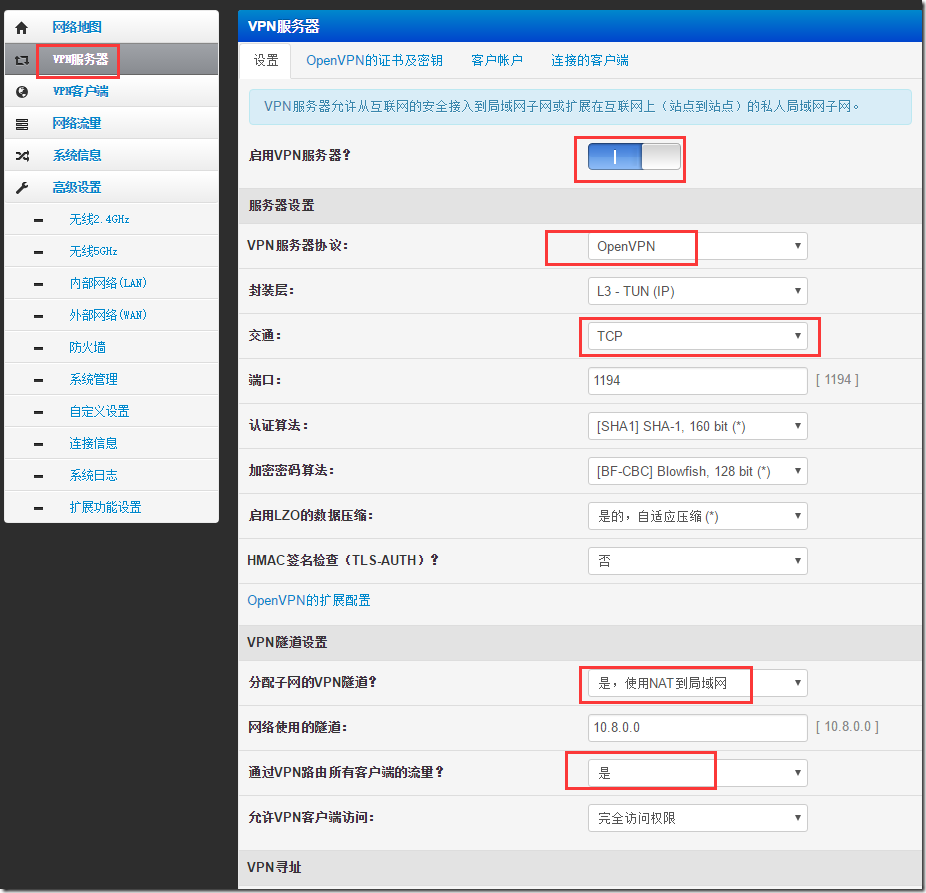Switch to the OpenVPN的证书及密钥 tab
Viewport: 926px width, 893px height.
pyautogui.click(x=374, y=60)
